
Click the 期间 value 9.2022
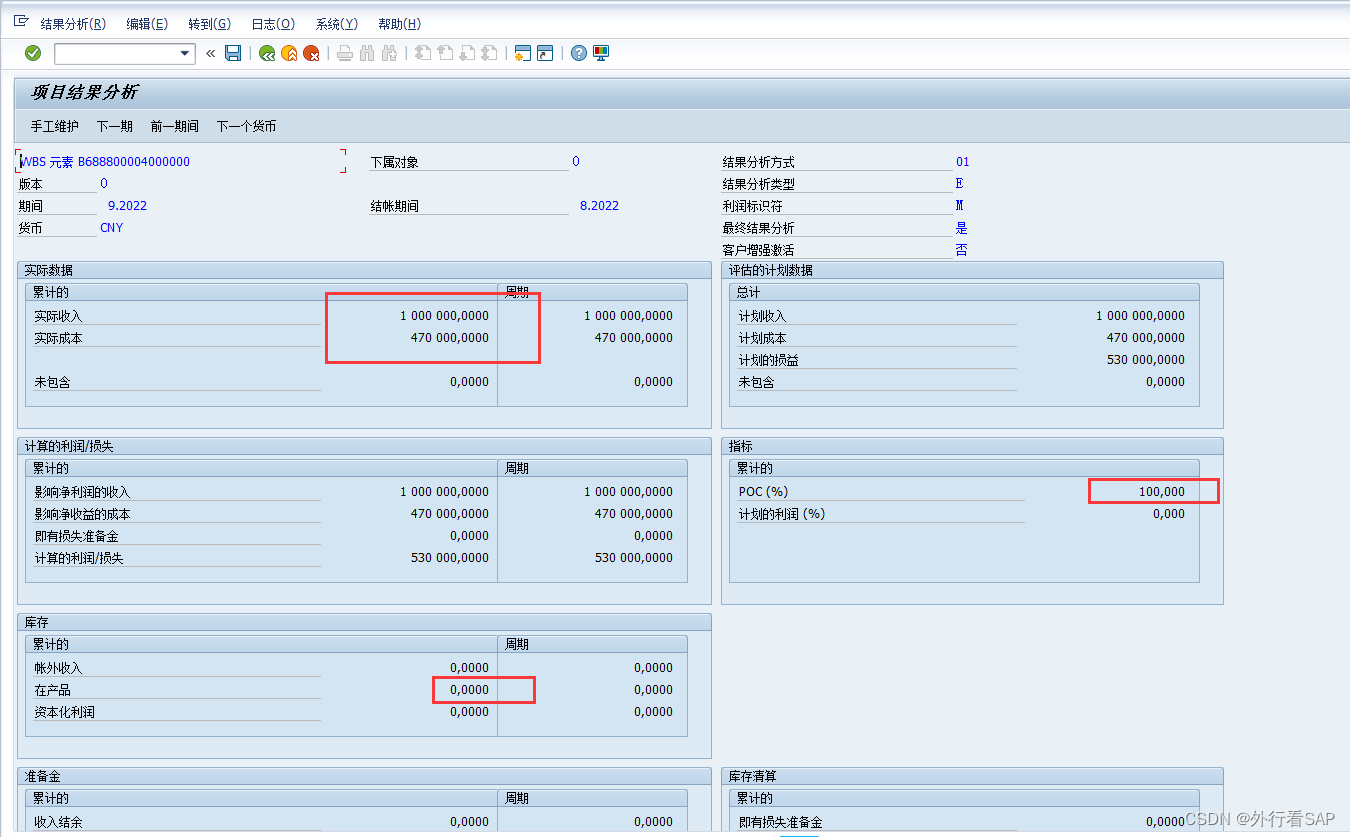point(127,206)
